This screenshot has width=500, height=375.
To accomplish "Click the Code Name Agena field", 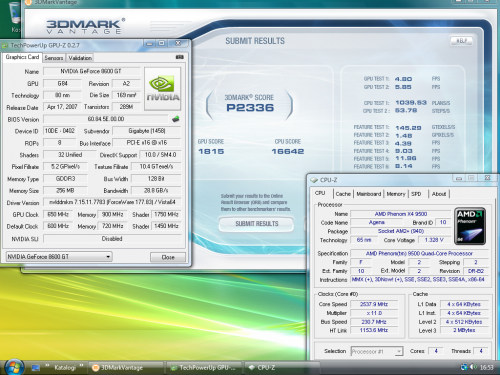I will 377,222.
